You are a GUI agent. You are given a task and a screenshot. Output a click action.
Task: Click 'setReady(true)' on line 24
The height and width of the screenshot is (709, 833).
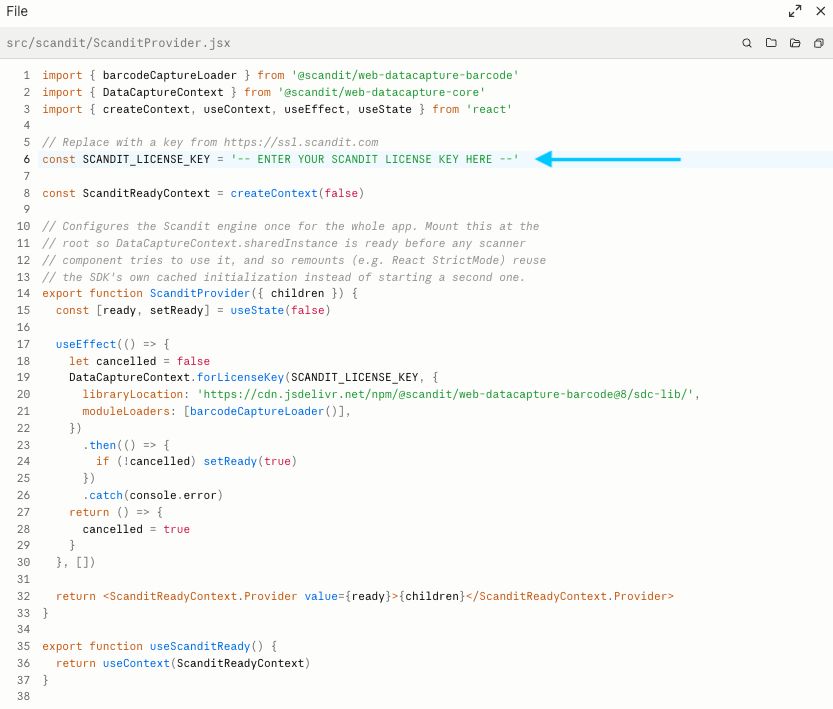click(250, 461)
